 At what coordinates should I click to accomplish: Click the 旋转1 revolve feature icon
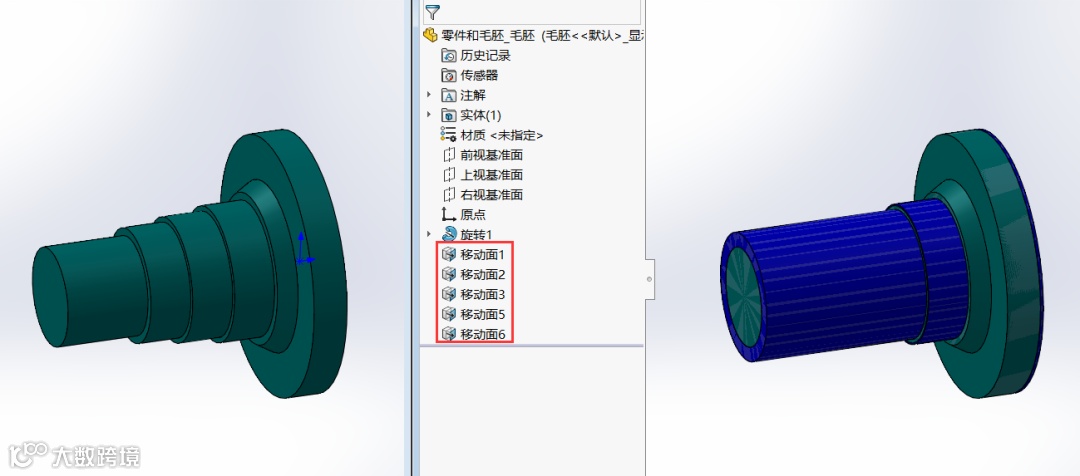coord(448,234)
